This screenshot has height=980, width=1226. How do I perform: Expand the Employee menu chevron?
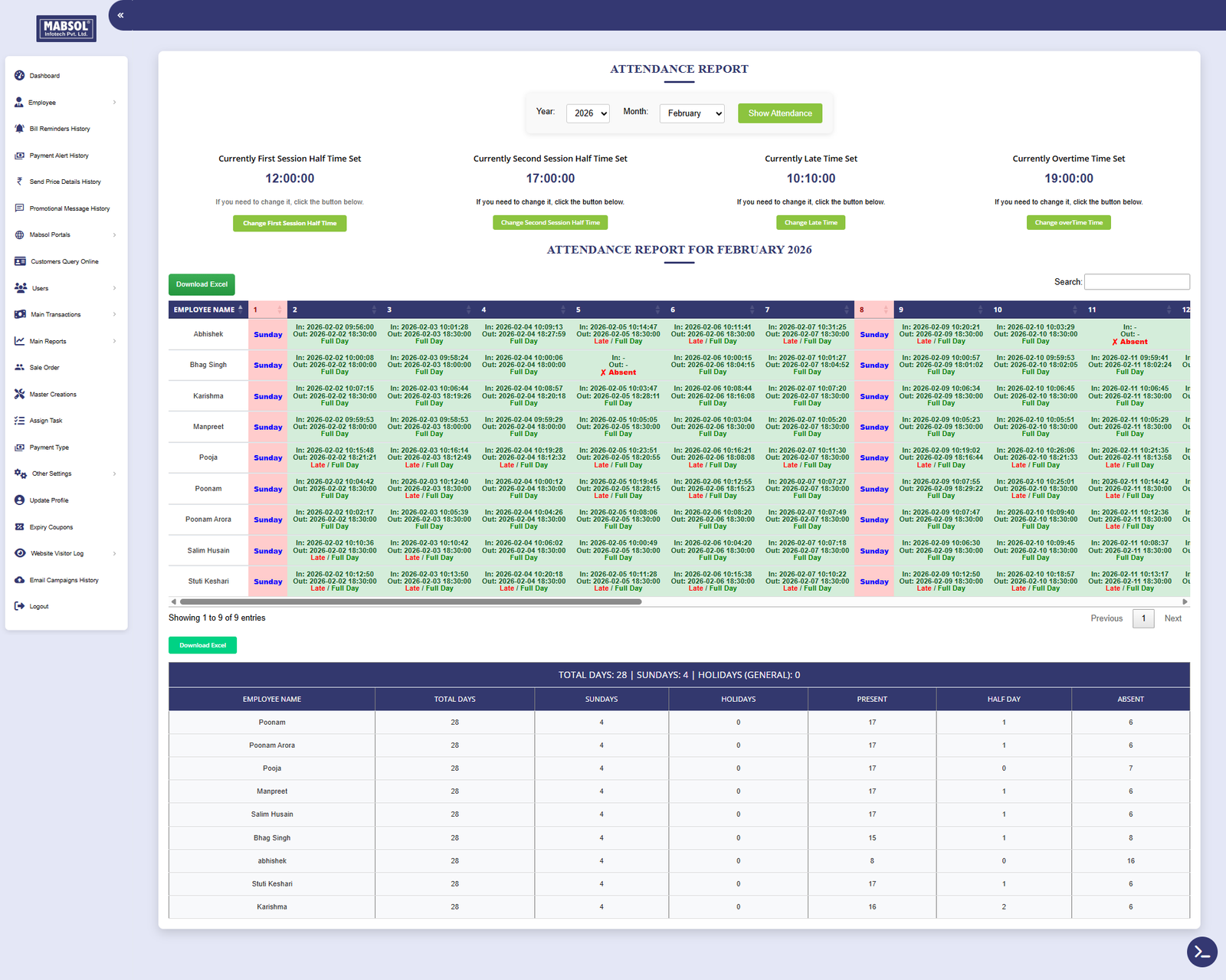114,103
